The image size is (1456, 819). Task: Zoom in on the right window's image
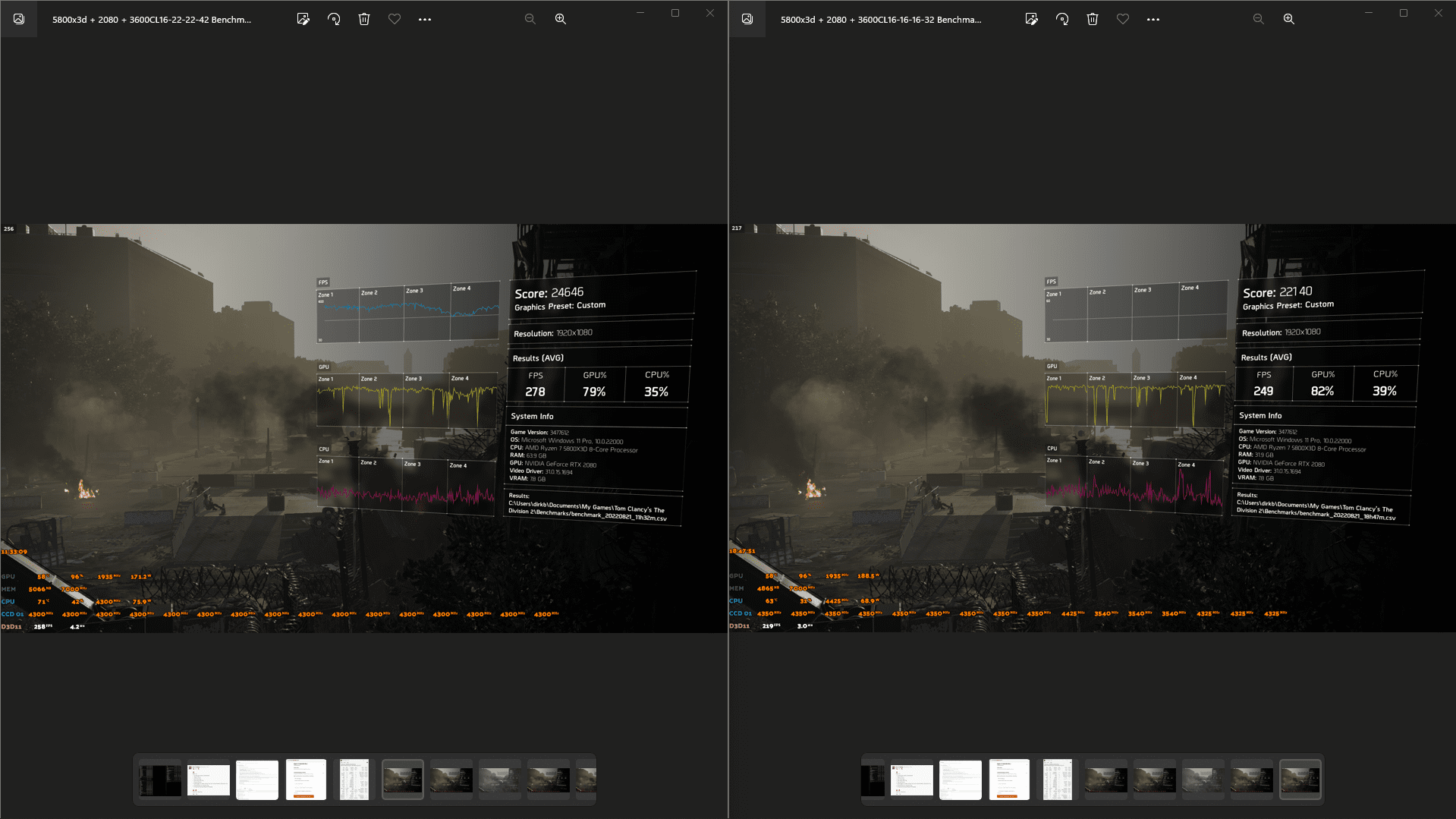[1289, 19]
